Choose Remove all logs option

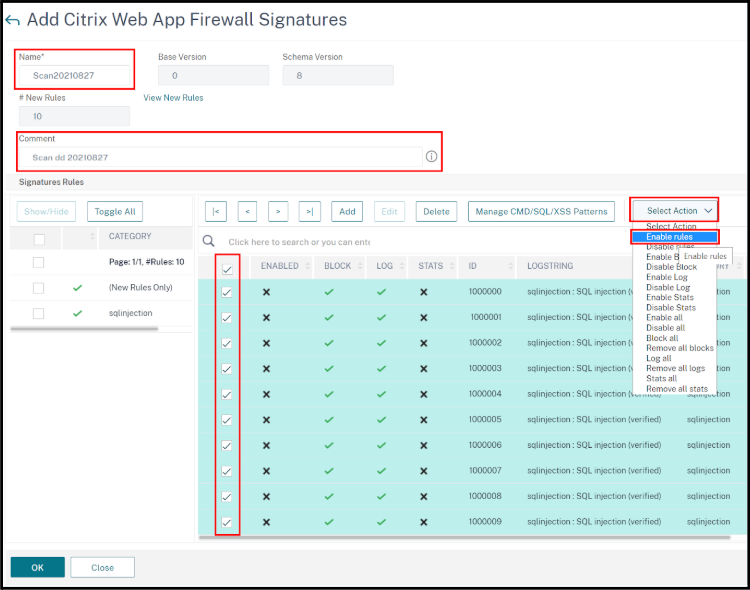675,368
